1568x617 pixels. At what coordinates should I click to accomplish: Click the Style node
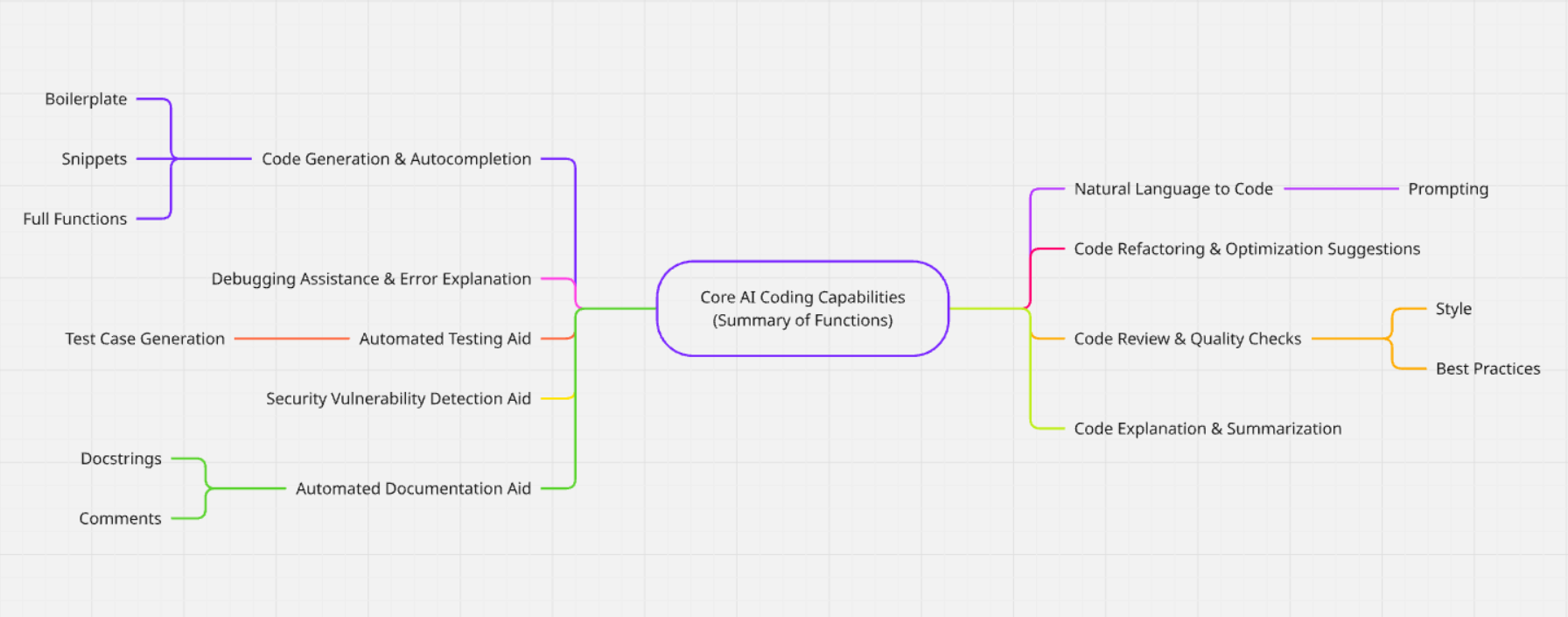(x=1453, y=309)
